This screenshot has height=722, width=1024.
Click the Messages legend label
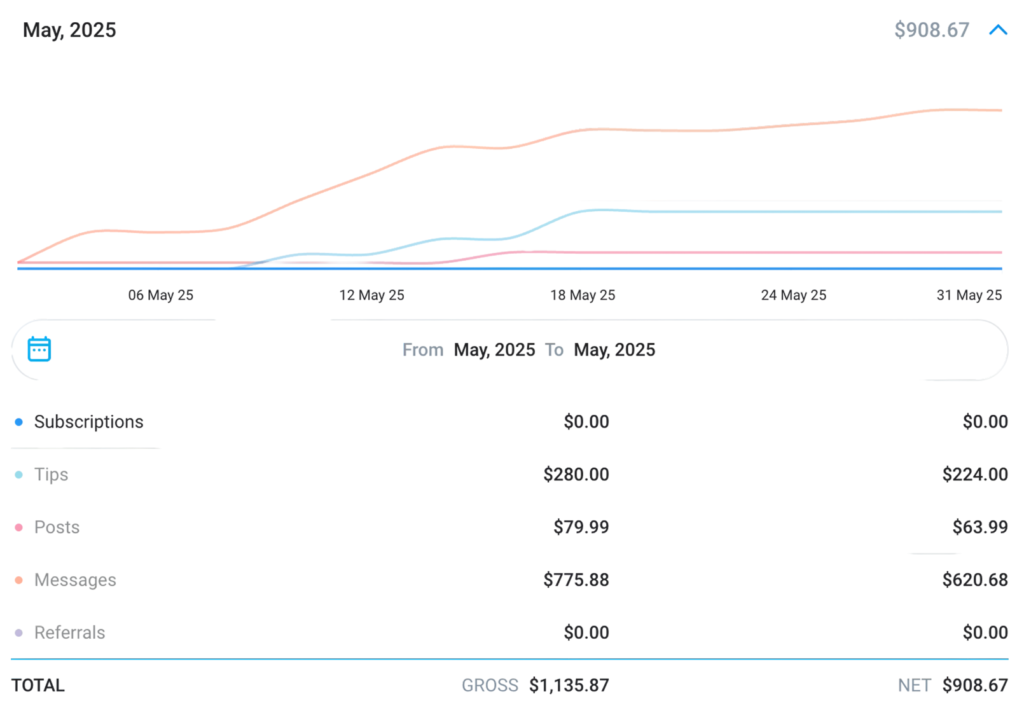click(75, 581)
